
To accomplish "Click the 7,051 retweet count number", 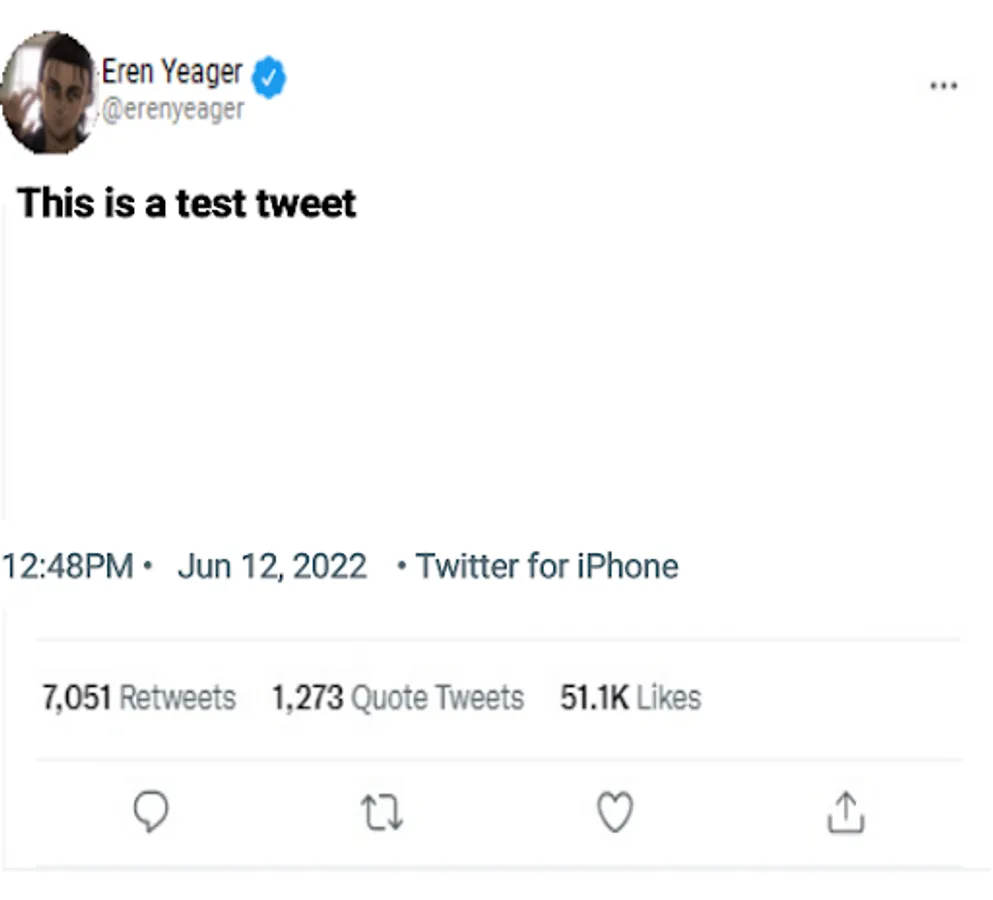I will pyautogui.click(x=76, y=697).
